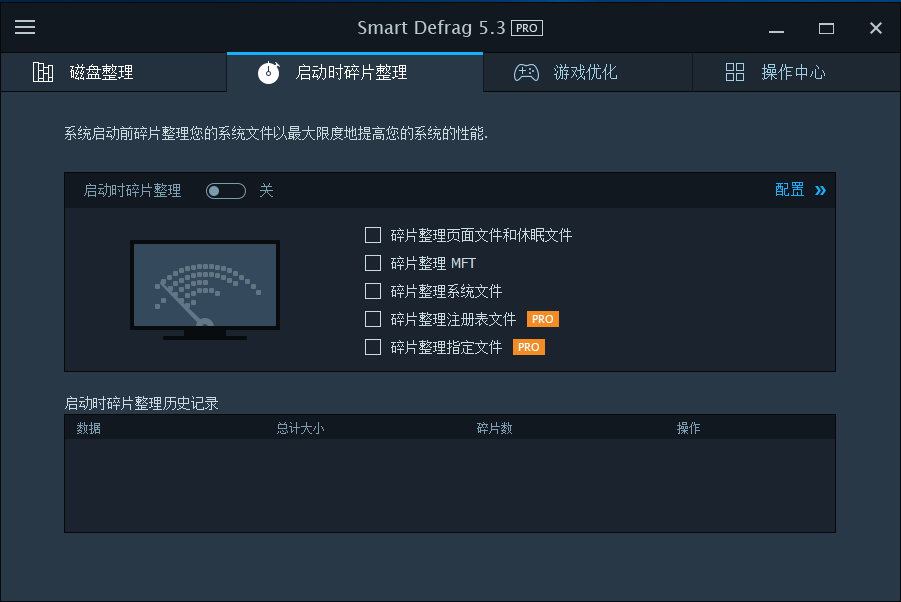Image resolution: width=901 pixels, height=602 pixels.
Task: Open the 游戏优化 tab
Action: click(587, 72)
